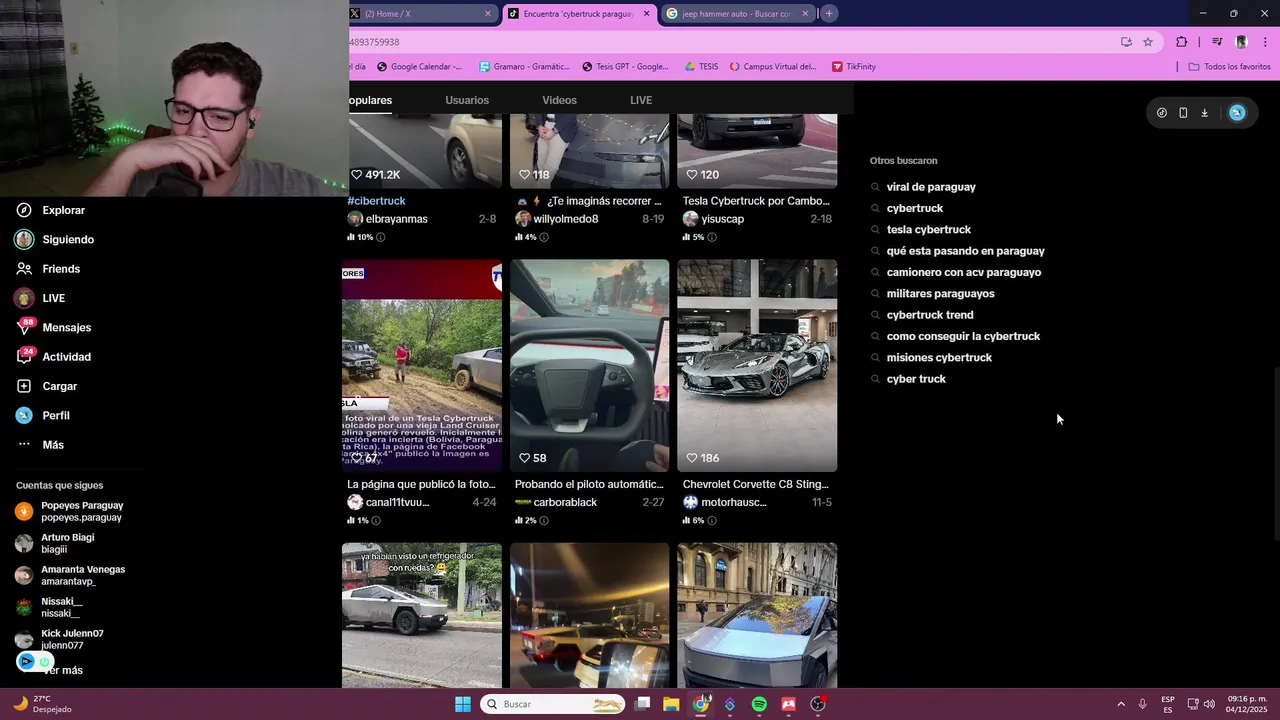The image size is (1280, 720).
Task: Open Spotify from the taskbar
Action: [x=759, y=704]
